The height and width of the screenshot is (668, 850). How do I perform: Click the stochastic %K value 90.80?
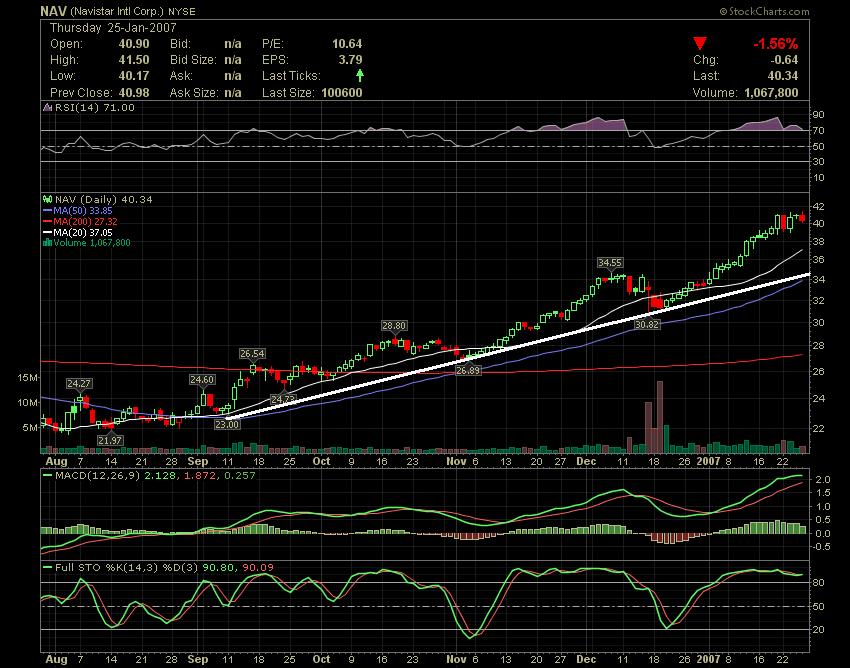[x=218, y=568]
